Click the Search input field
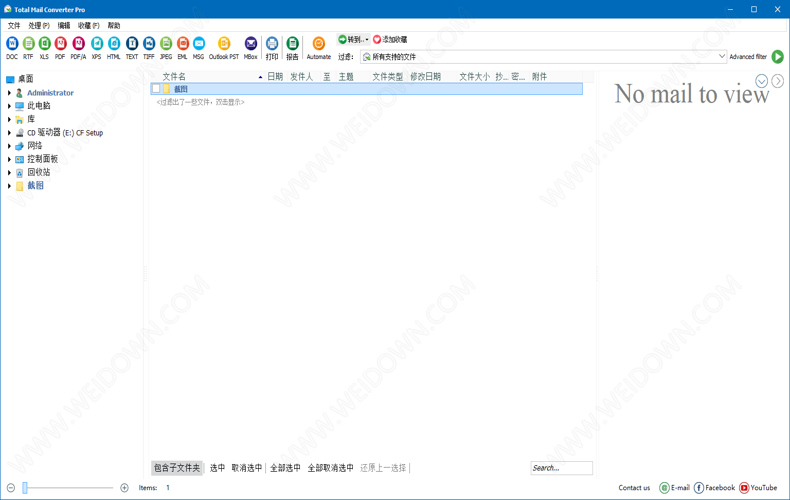This screenshot has height=500, width=790. 561,468
